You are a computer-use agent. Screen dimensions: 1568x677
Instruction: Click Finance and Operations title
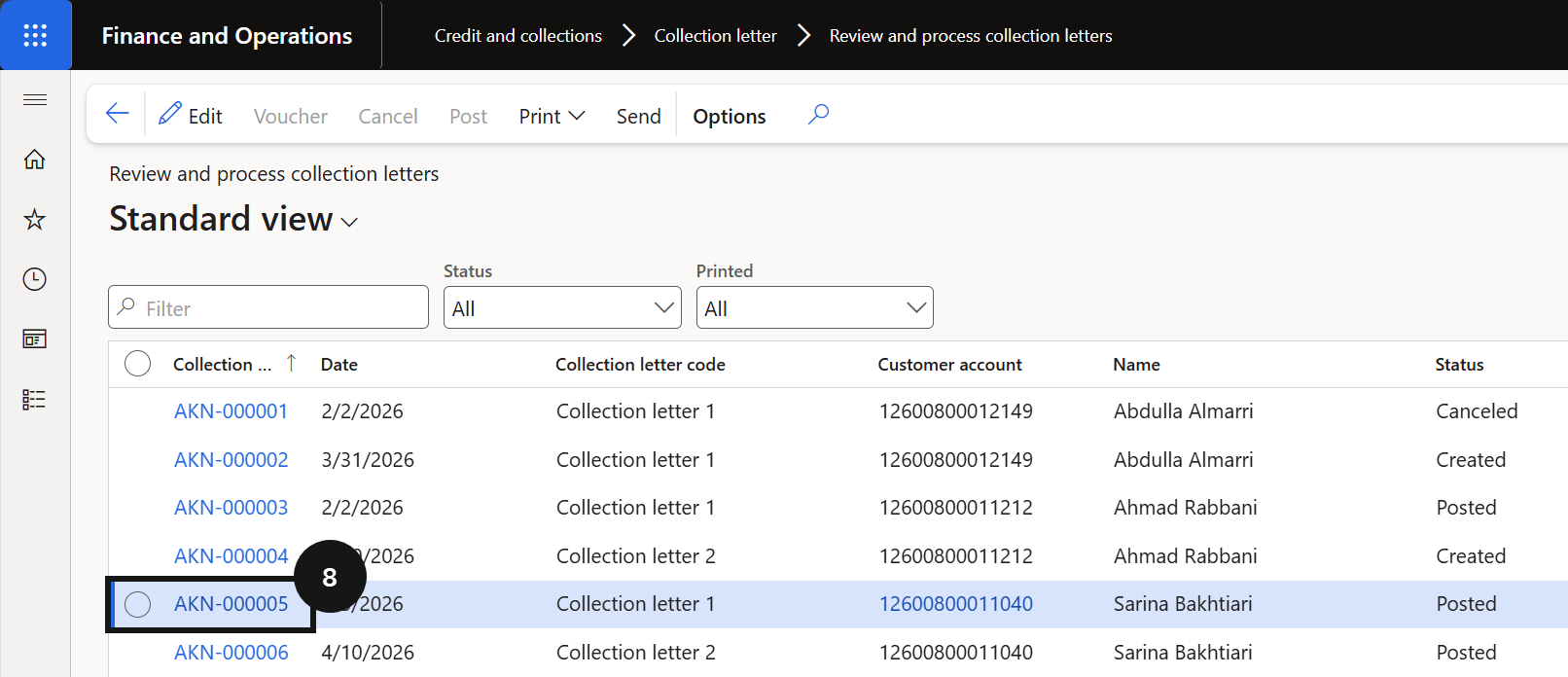coord(228,35)
